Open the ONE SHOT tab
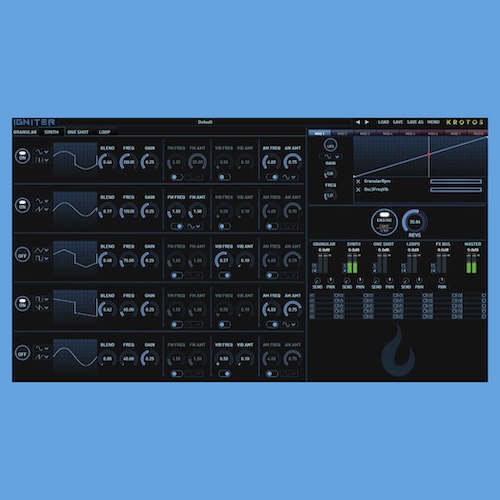Viewport: 500px width, 500px height. [78, 132]
